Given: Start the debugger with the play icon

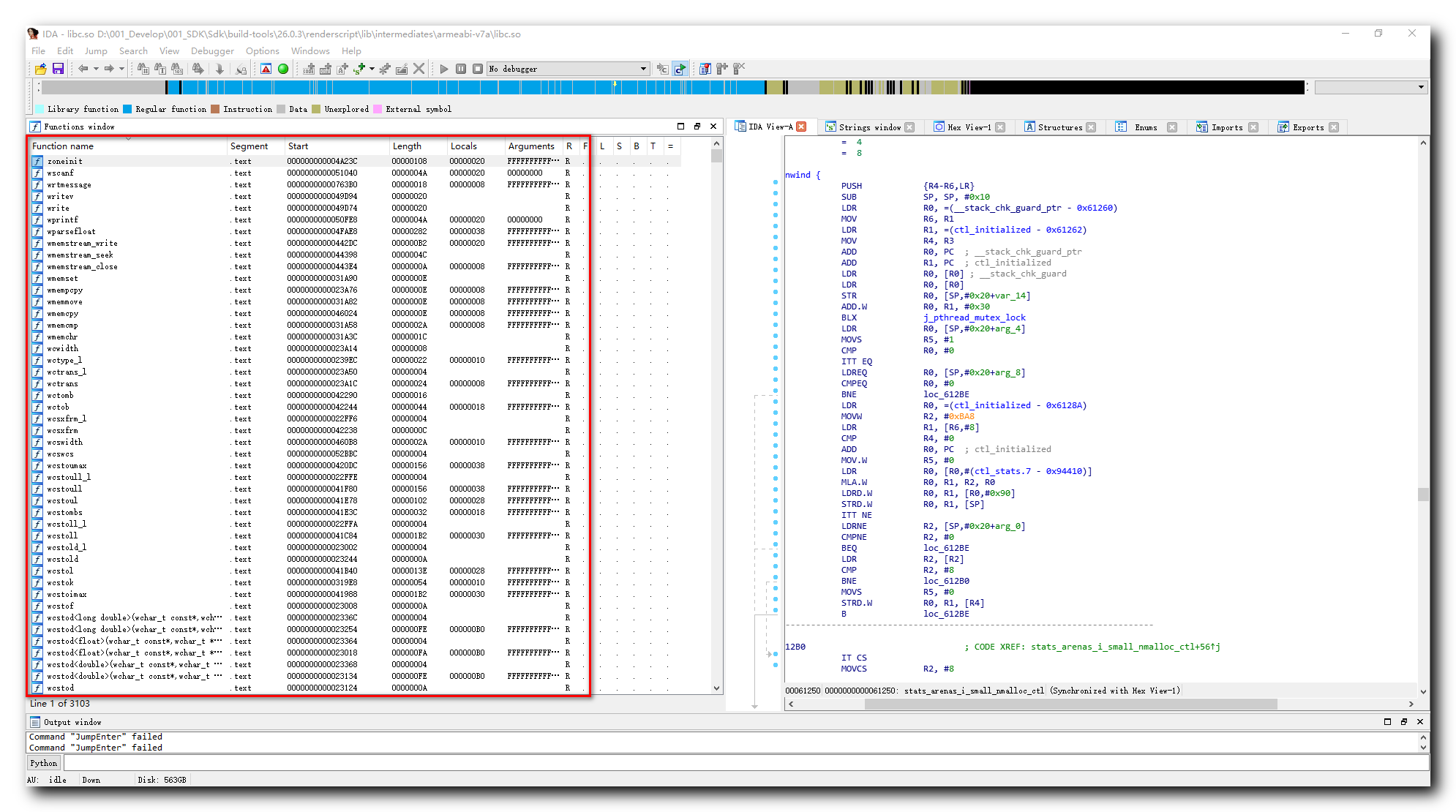Looking at the screenshot, I should (x=444, y=68).
